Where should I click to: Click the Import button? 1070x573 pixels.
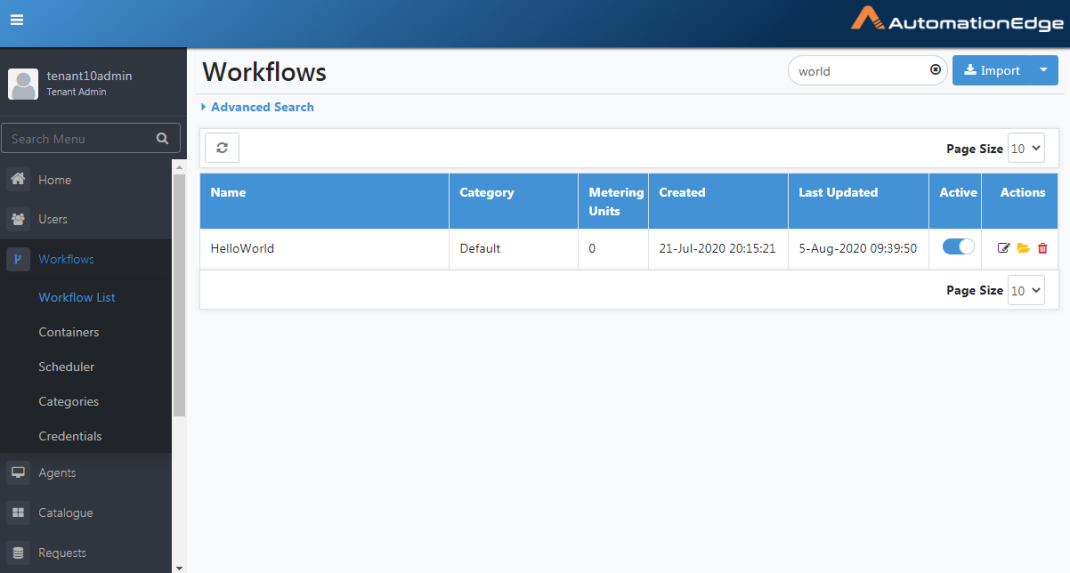991,70
